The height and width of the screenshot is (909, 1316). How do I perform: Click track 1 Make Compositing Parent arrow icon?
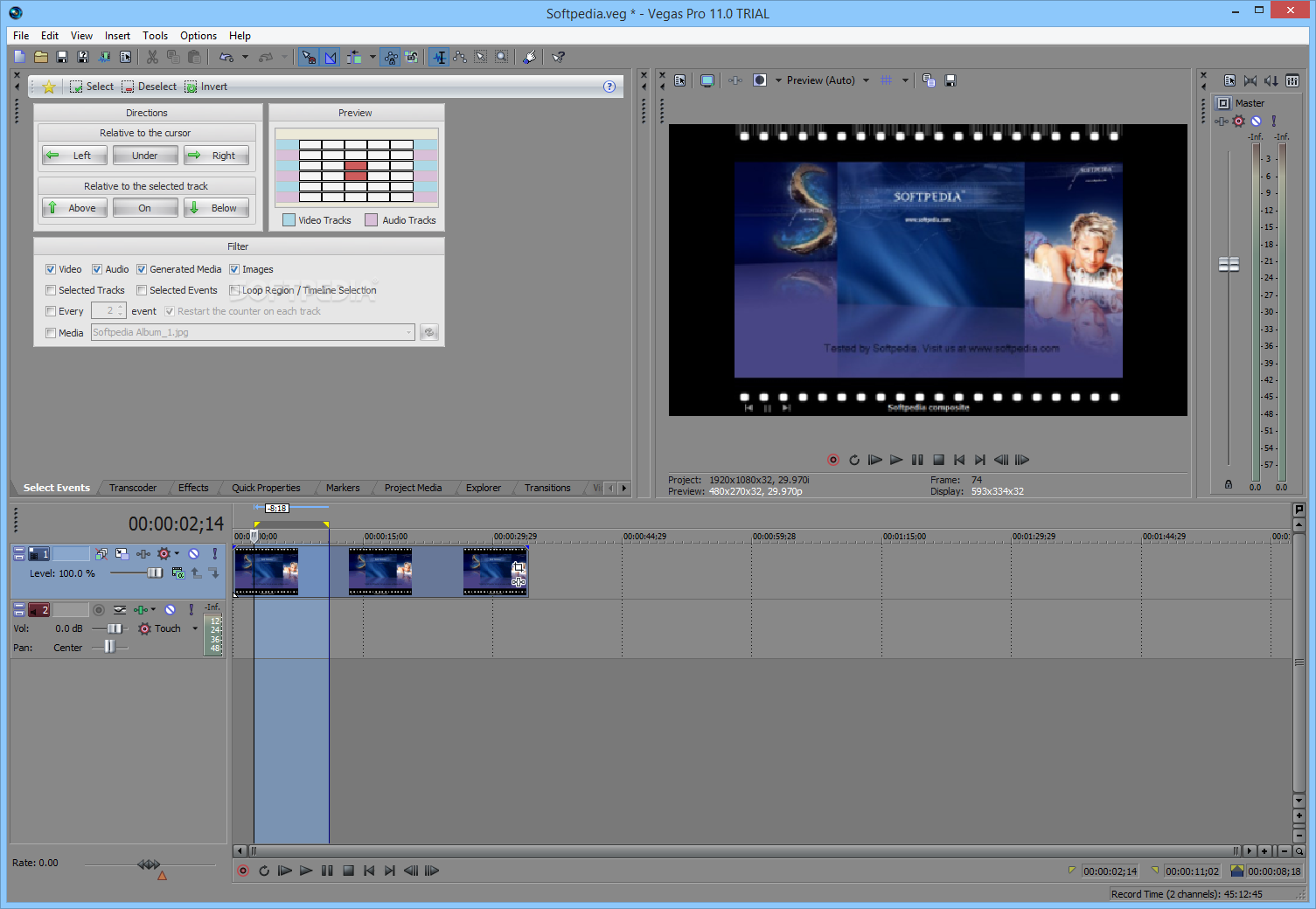pyautogui.click(x=197, y=573)
